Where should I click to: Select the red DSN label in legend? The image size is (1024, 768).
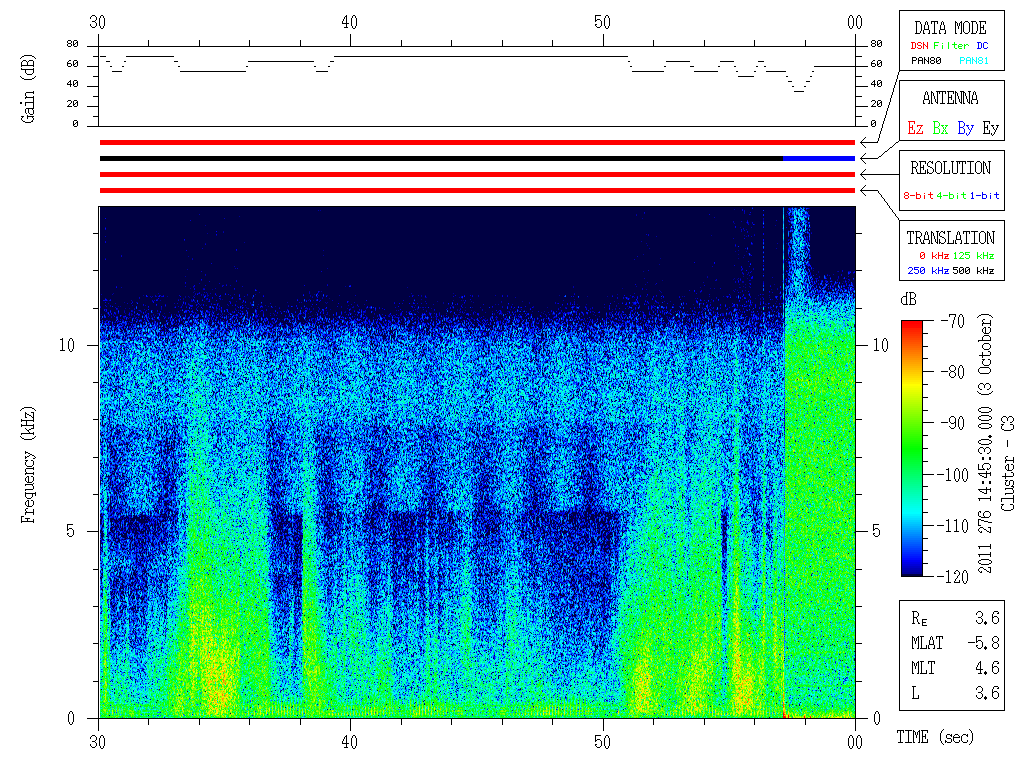[919, 46]
